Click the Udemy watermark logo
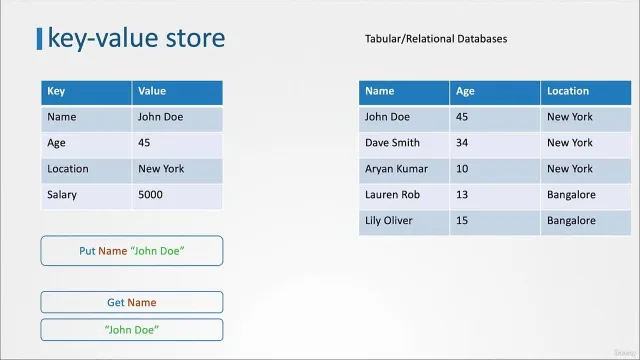Screen dimensions: 640x360 click(x=624, y=353)
